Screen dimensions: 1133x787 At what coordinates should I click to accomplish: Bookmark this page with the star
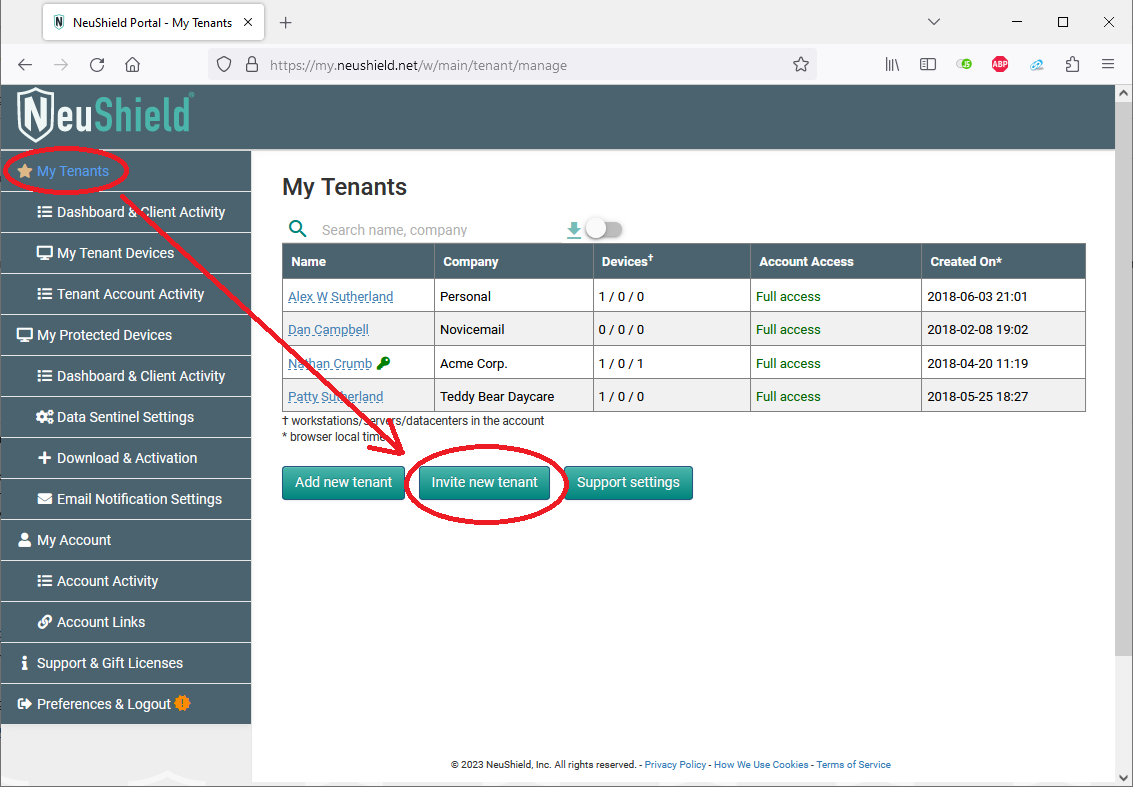(x=801, y=65)
